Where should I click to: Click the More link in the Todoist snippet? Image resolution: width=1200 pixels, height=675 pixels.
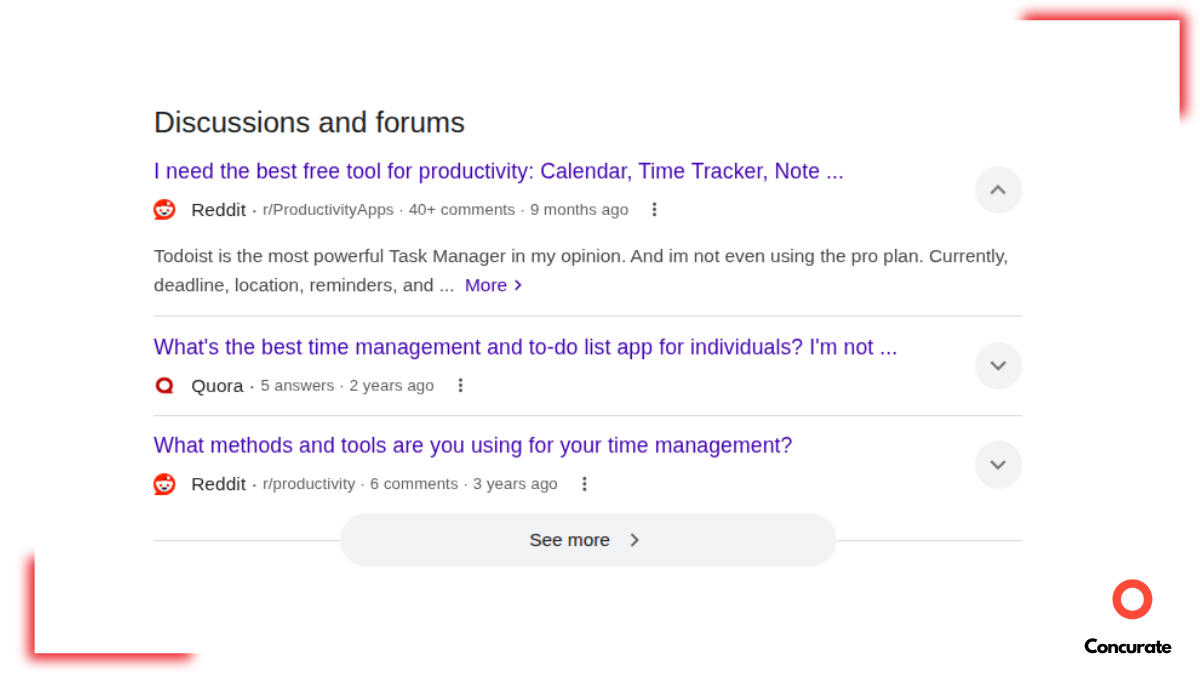click(486, 285)
